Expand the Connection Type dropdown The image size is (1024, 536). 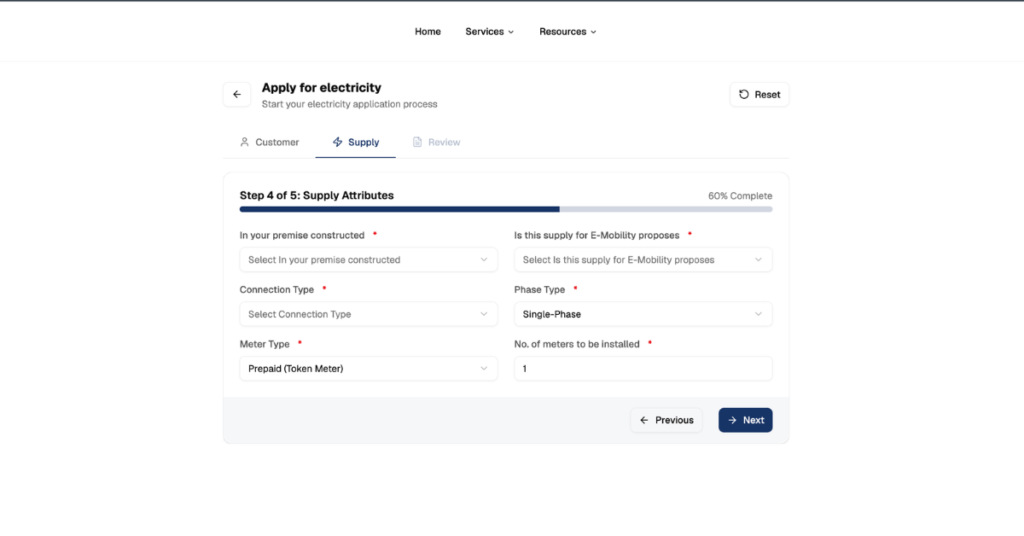pyautogui.click(x=368, y=314)
